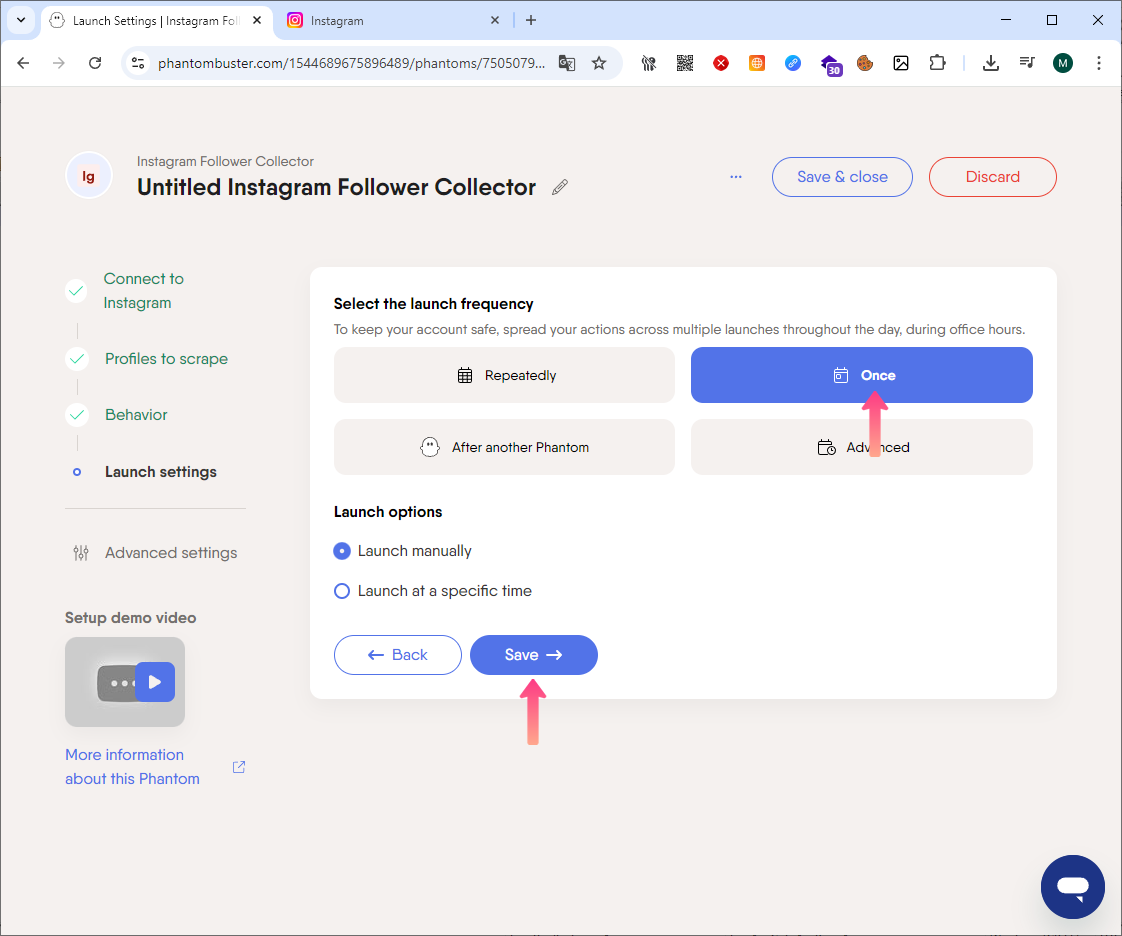Viewport: 1122px width, 936px height.
Task: Open site information icon in address bar
Action: tap(138, 63)
